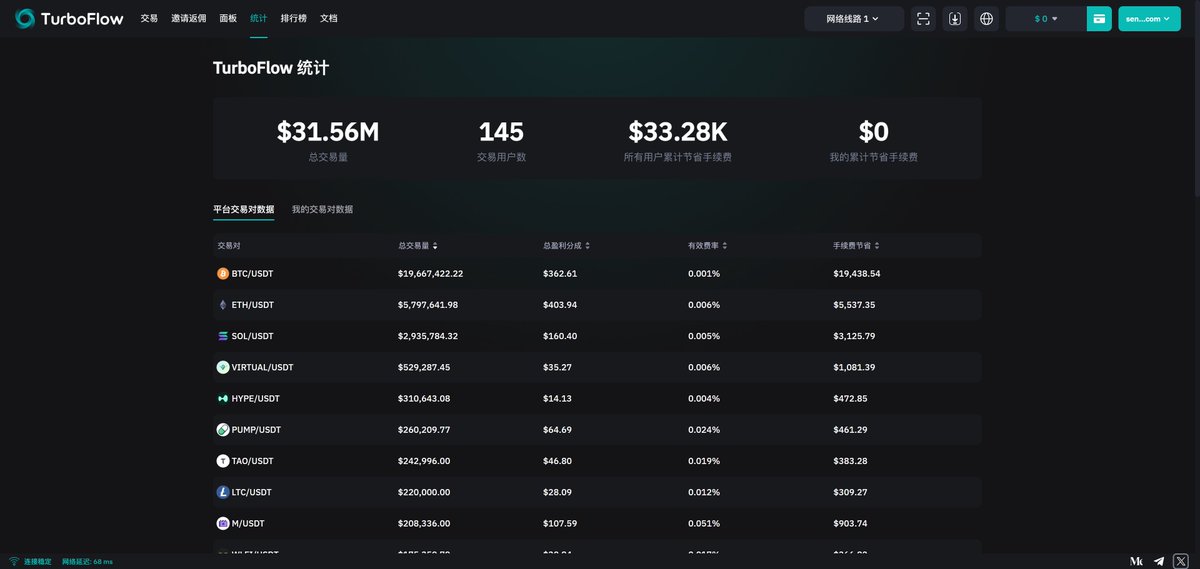Click the M/USDT pair text
Image resolution: width=1200 pixels, height=569 pixels.
pyautogui.click(x=248, y=523)
